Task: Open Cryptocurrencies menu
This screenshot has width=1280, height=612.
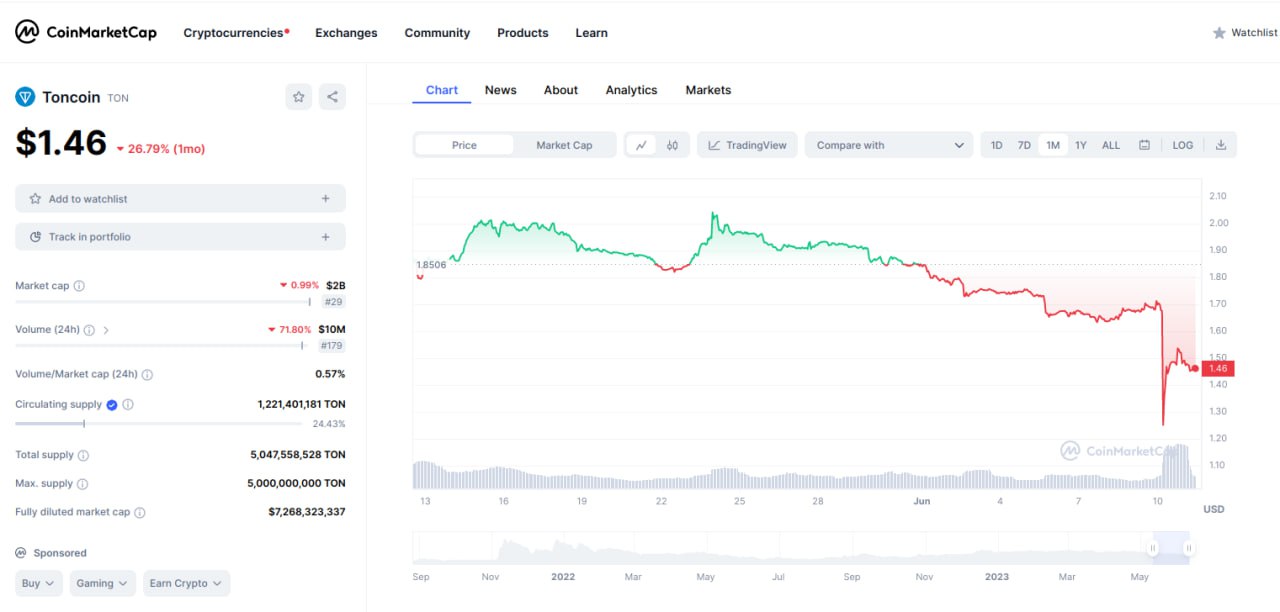Action: pos(236,33)
